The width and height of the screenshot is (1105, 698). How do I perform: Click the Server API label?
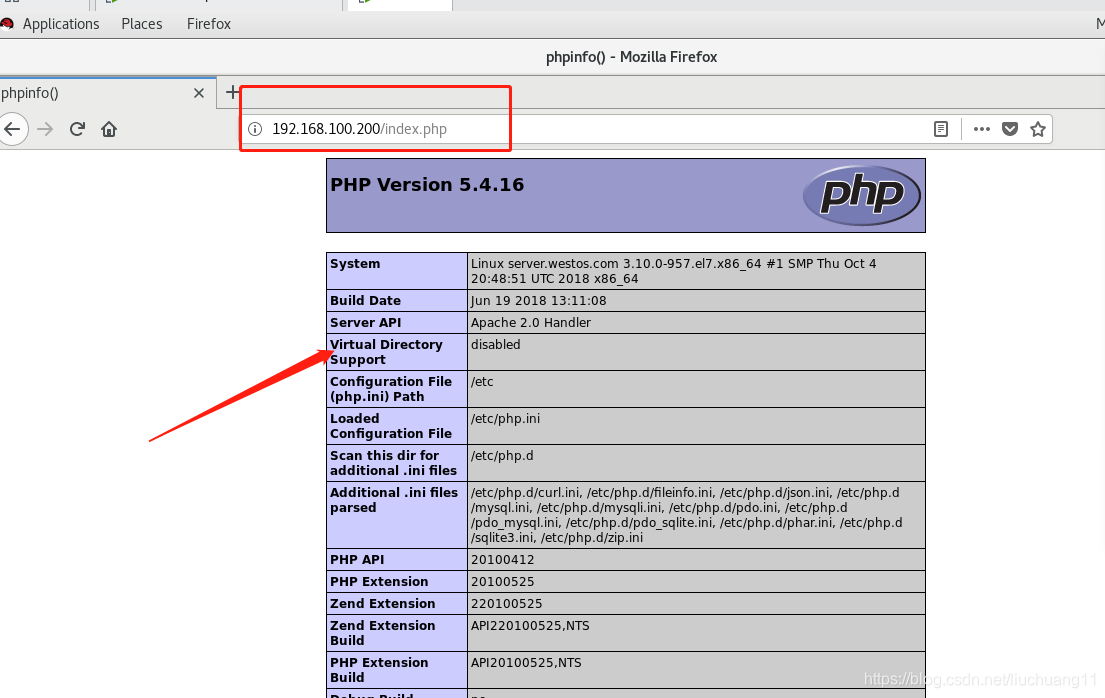pyautogui.click(x=365, y=322)
